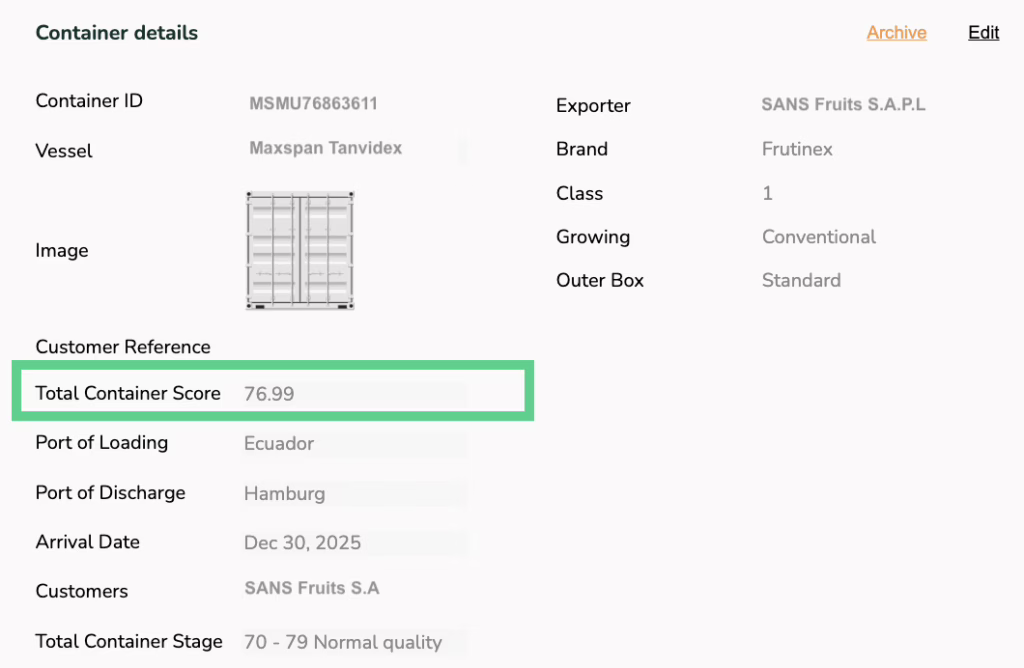
Task: Click the Container details heading
Action: (x=117, y=33)
